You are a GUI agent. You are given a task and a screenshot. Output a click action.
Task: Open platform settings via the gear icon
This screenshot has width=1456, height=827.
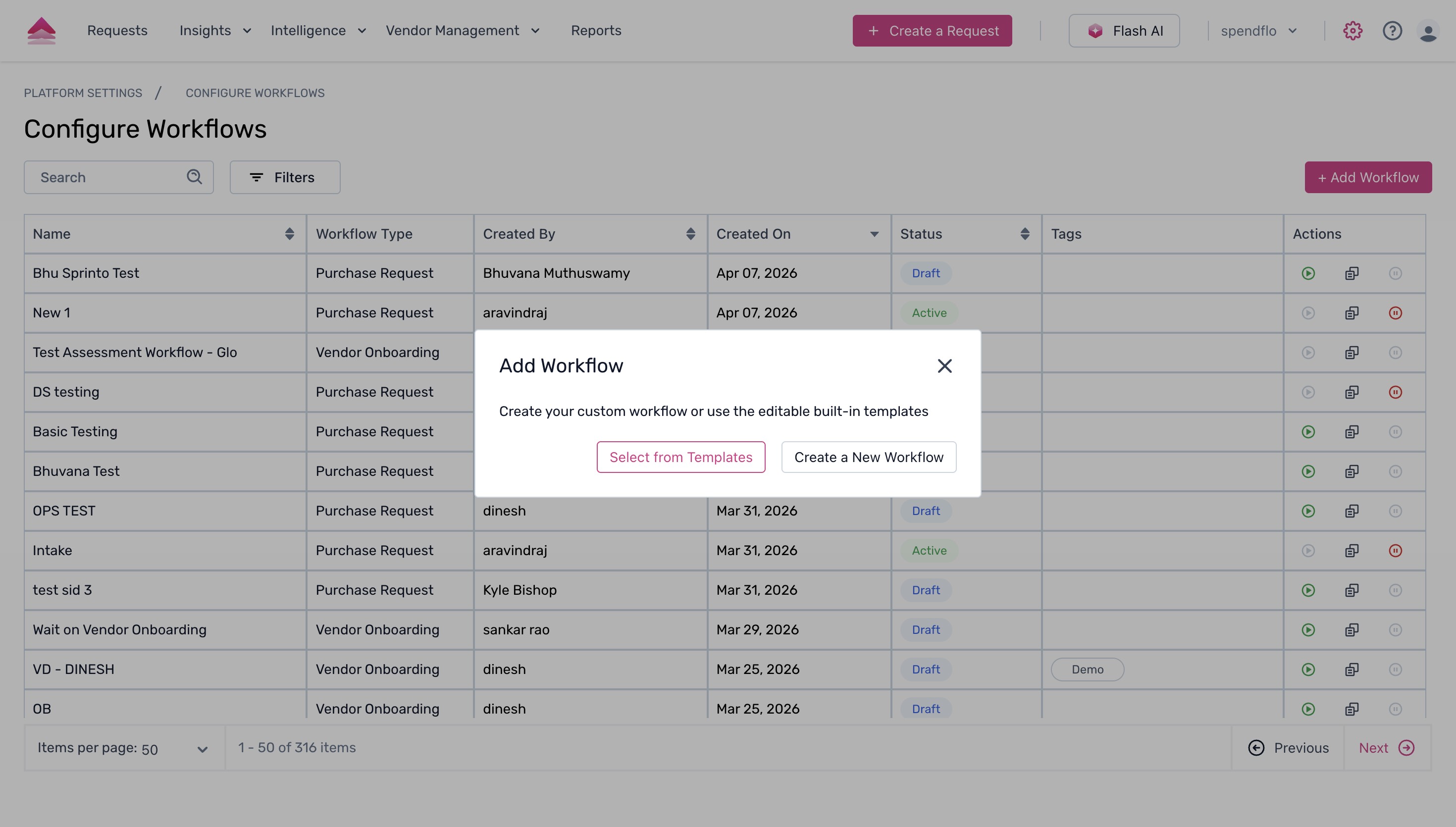pyautogui.click(x=1352, y=31)
